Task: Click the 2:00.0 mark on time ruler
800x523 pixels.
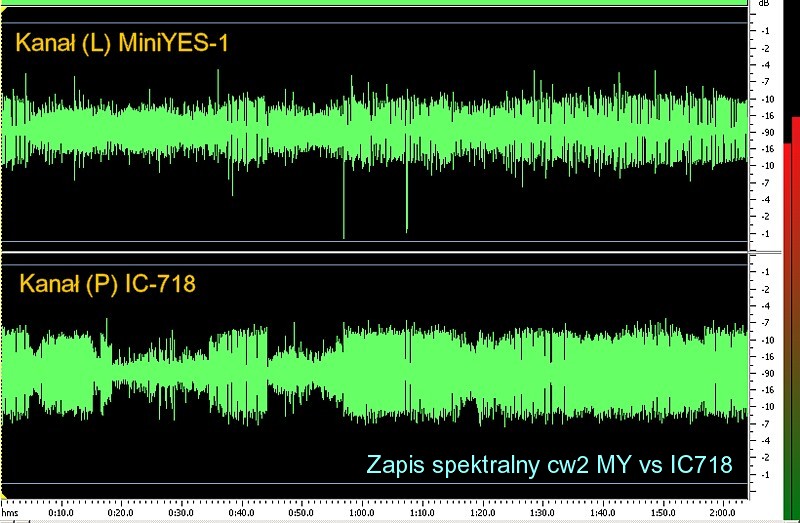Action: [x=716, y=516]
